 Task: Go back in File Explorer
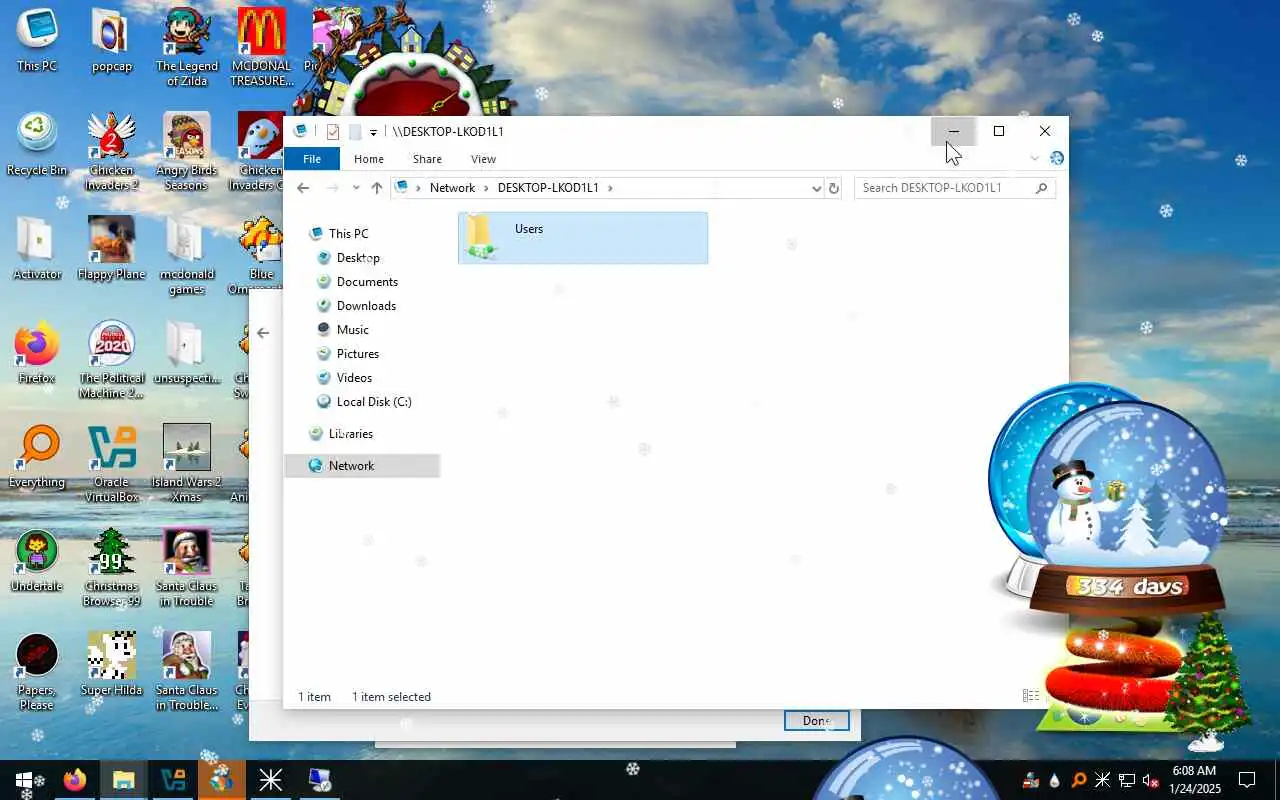303,188
